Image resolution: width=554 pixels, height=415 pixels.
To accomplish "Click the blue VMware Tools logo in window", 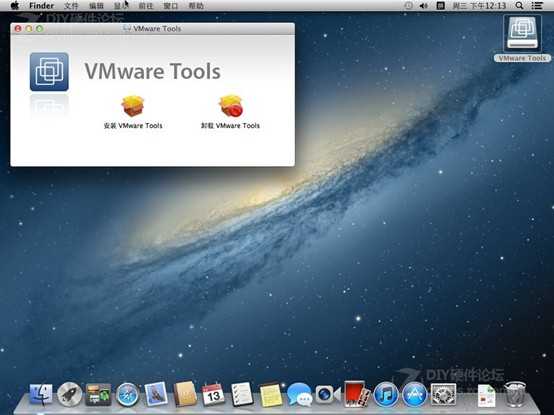I will (x=49, y=72).
